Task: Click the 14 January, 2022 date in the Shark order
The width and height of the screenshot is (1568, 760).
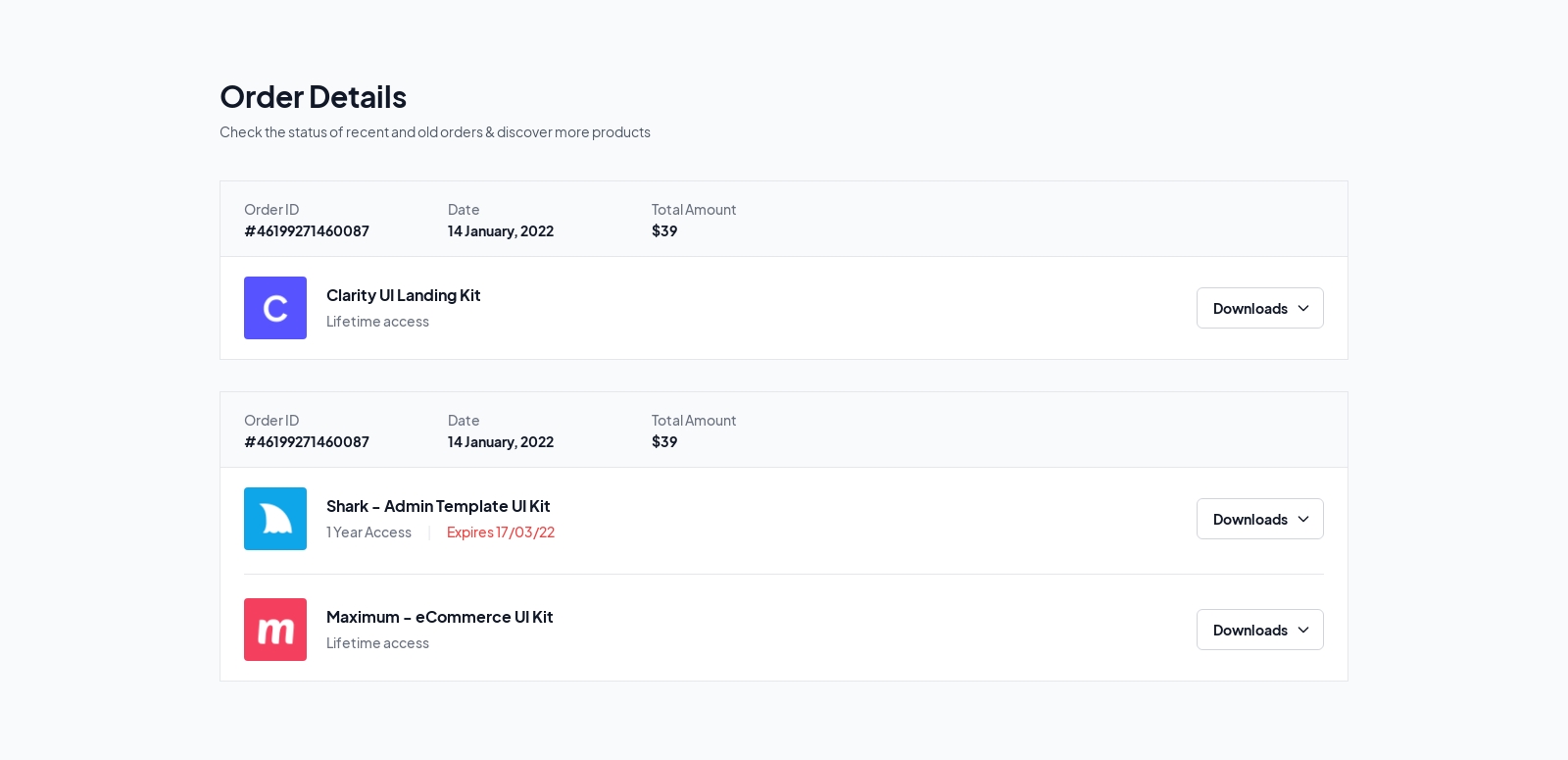Action: point(501,442)
